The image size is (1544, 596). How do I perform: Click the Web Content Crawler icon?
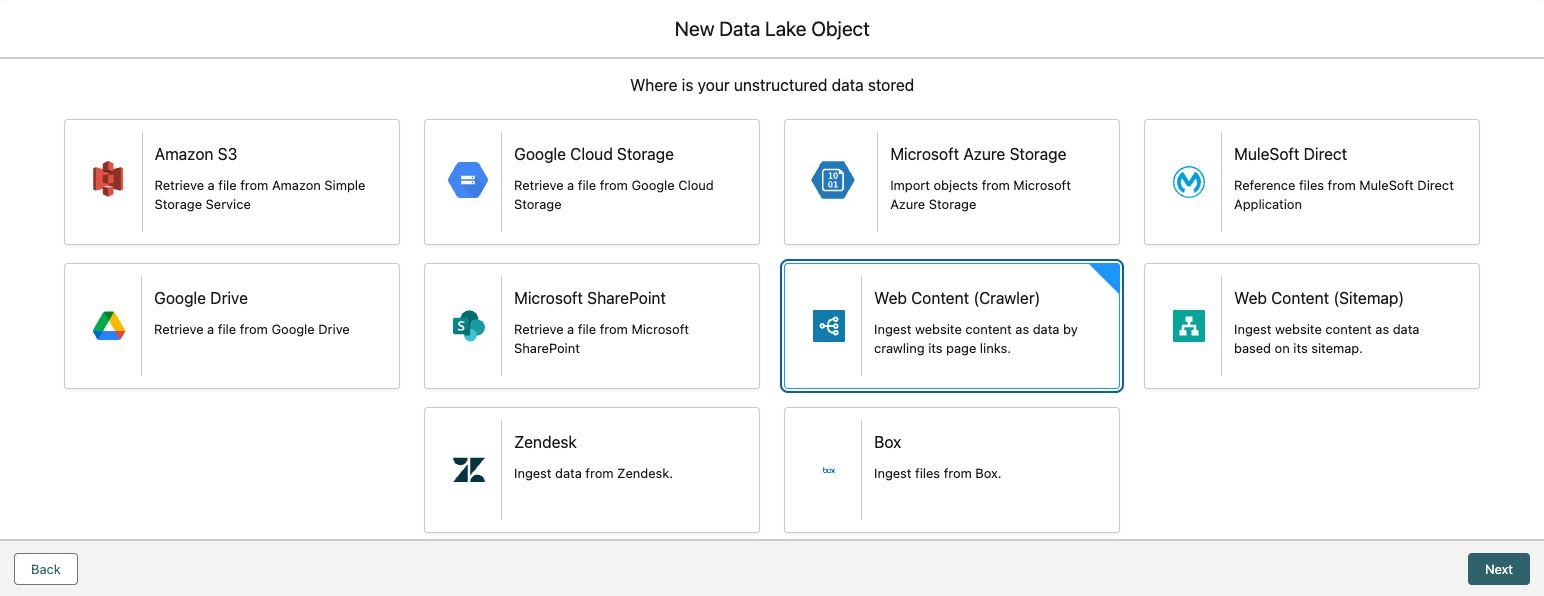click(x=828, y=325)
